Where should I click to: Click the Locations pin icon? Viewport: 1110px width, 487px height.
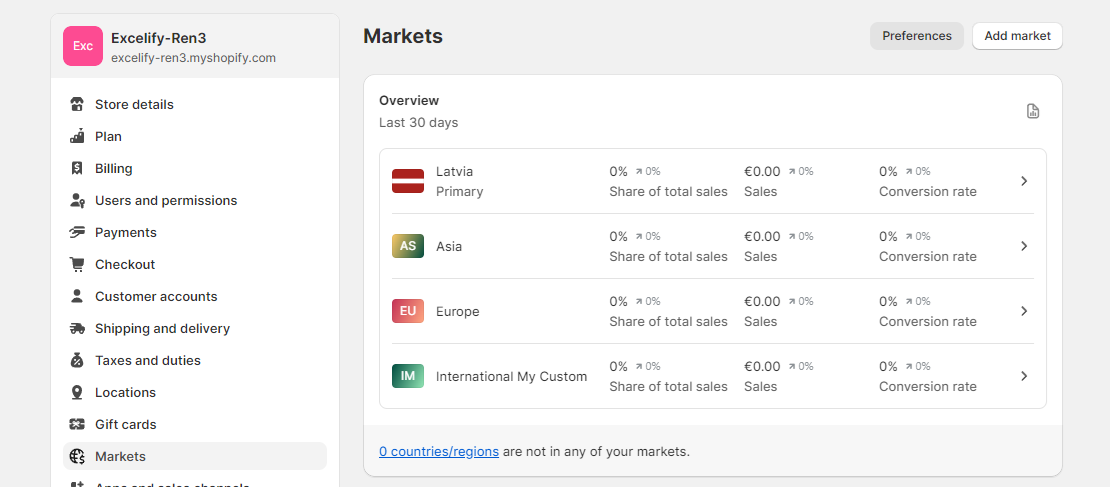click(77, 393)
